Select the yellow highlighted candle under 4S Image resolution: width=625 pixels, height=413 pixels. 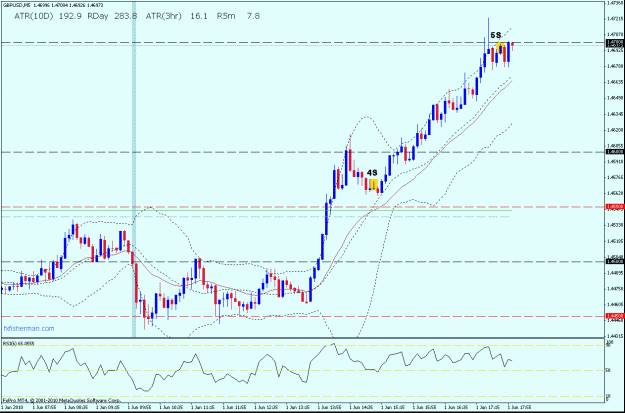point(373,185)
